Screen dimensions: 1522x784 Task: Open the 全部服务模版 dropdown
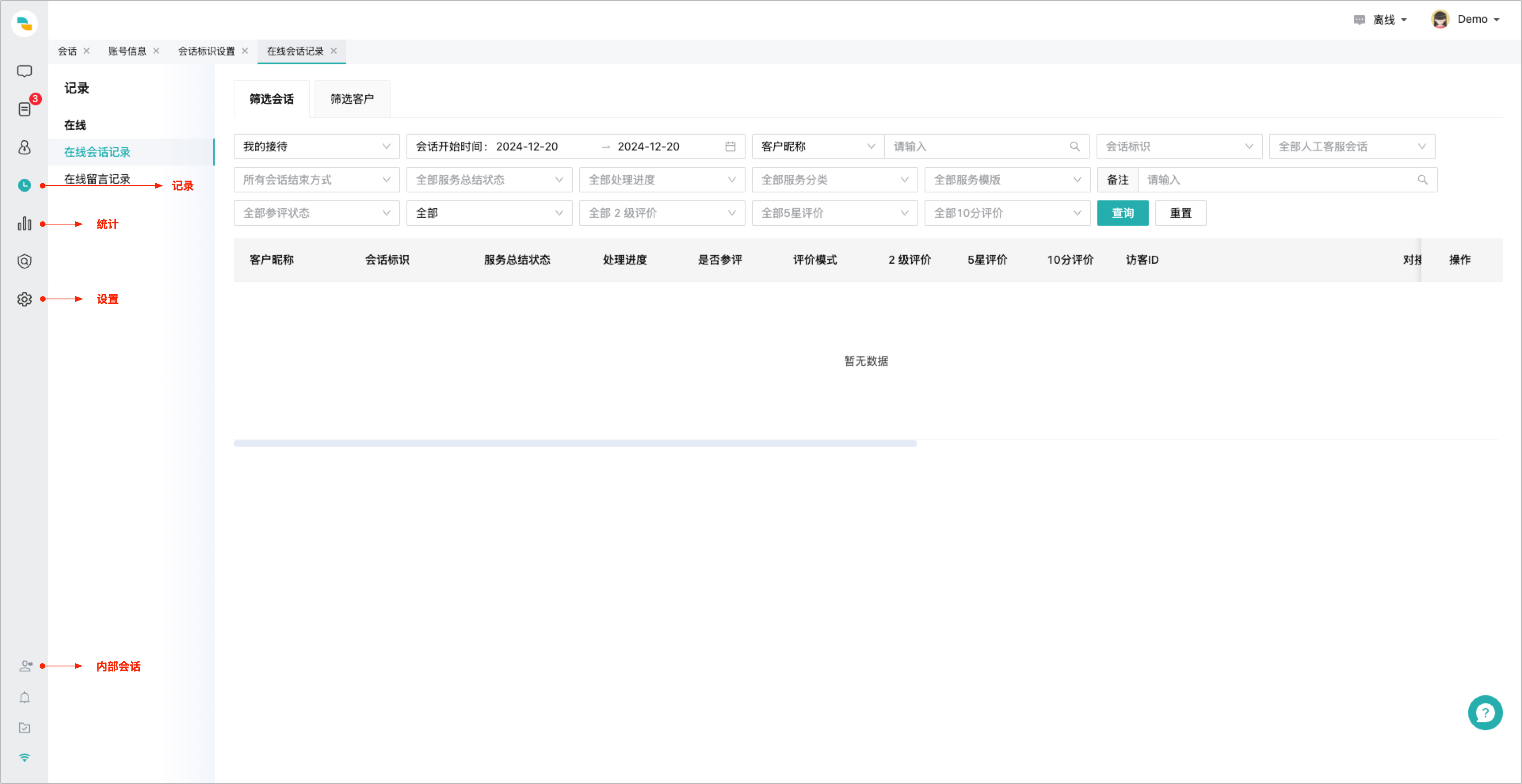[1007, 179]
